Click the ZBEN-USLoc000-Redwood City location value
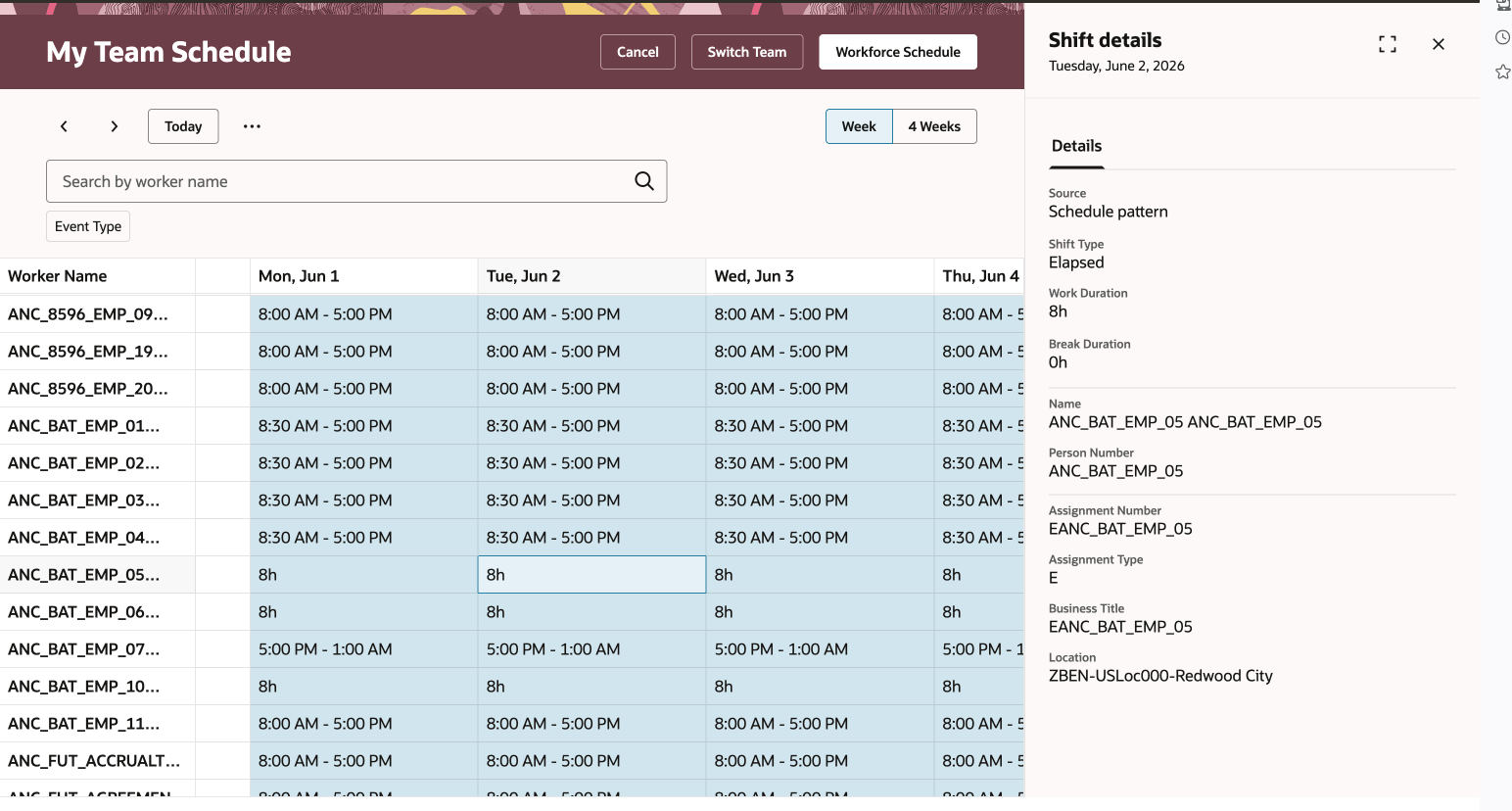The image size is (1512, 811). (x=1160, y=676)
